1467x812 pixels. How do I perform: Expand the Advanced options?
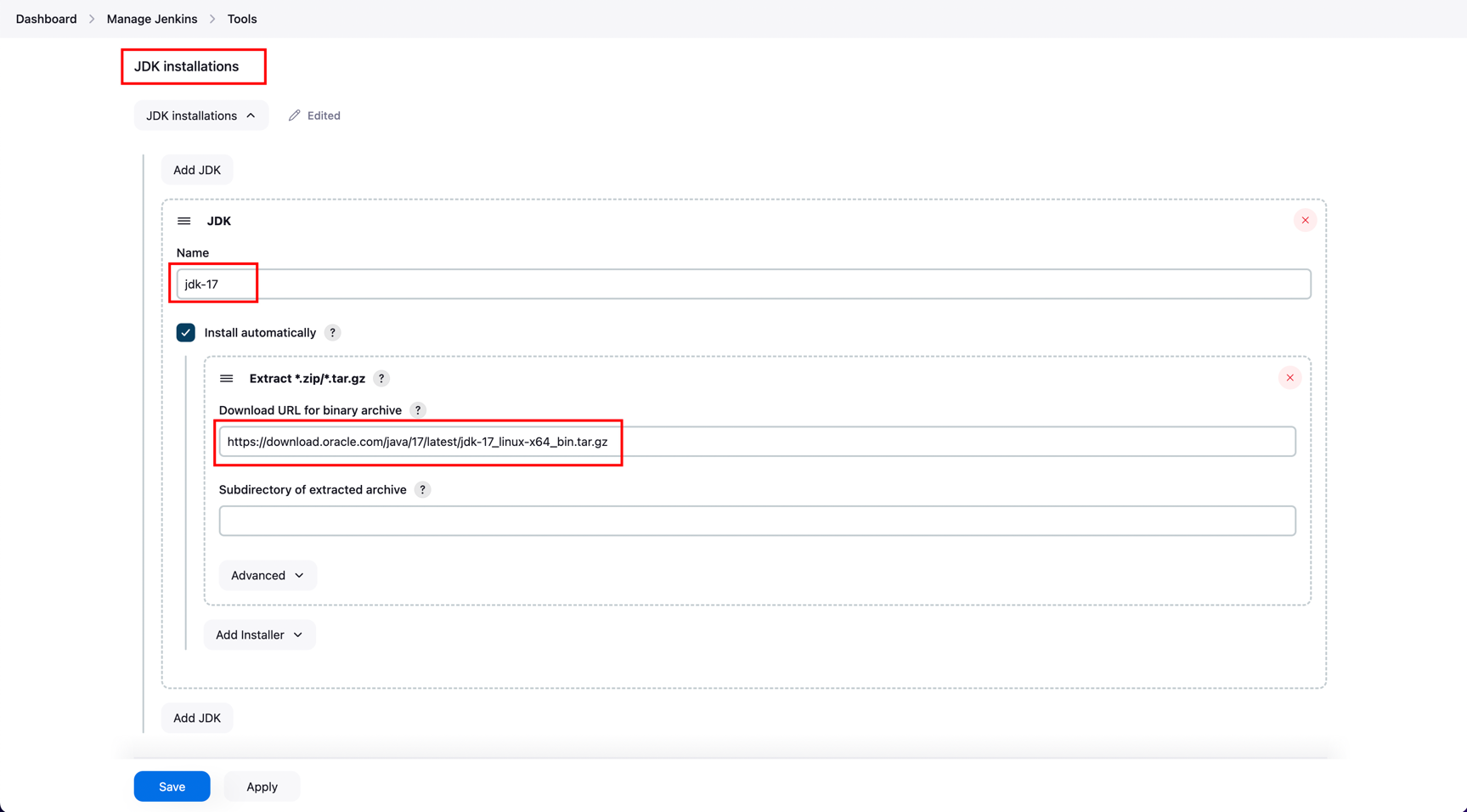tap(268, 576)
